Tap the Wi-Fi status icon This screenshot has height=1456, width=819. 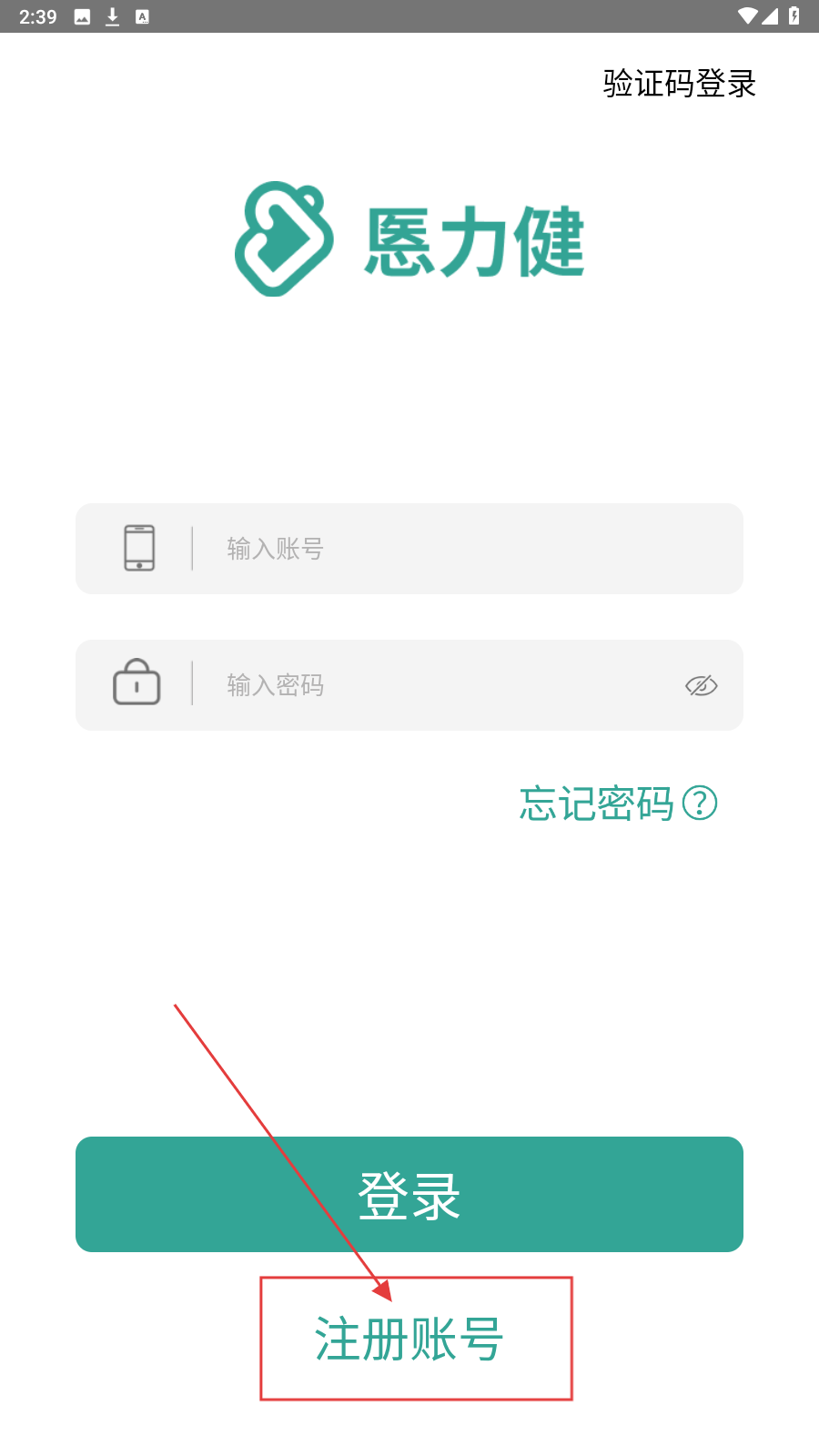tap(748, 15)
